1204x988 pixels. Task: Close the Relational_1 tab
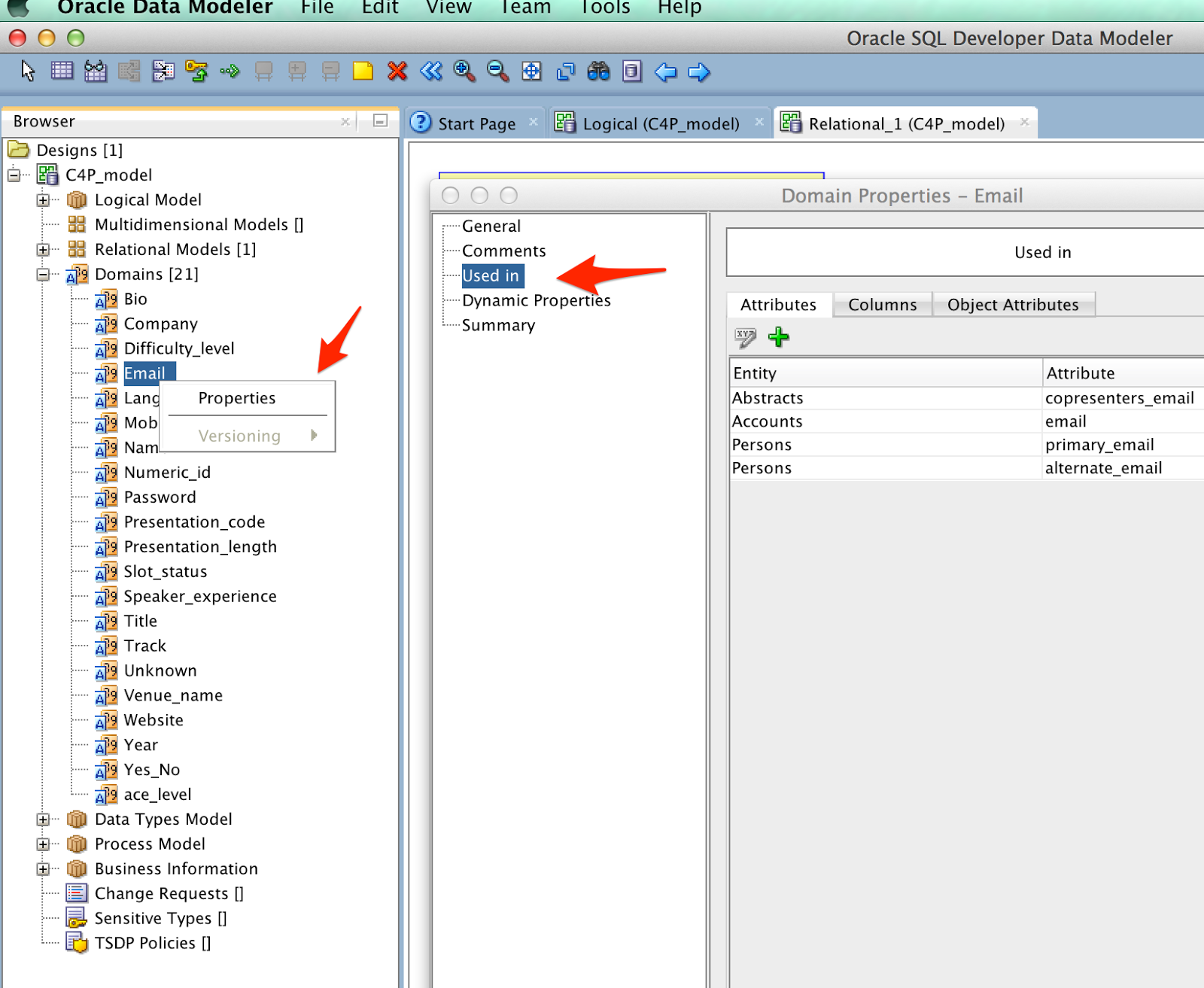1024,122
